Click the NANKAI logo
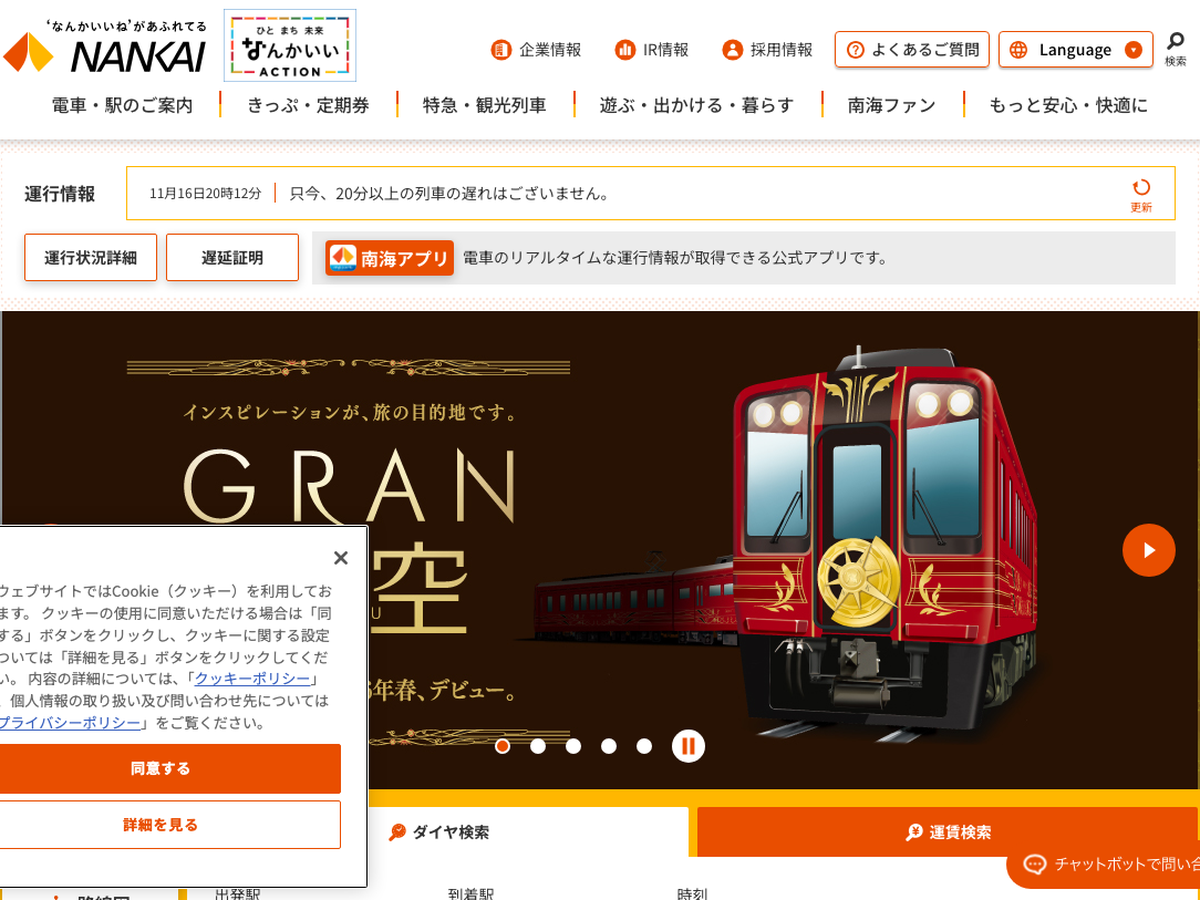This screenshot has height=900, width=1200. pos(105,46)
